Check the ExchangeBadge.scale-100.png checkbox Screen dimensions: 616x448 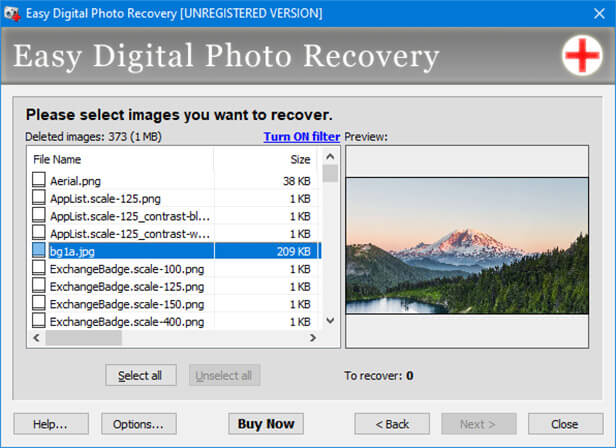pos(38,268)
